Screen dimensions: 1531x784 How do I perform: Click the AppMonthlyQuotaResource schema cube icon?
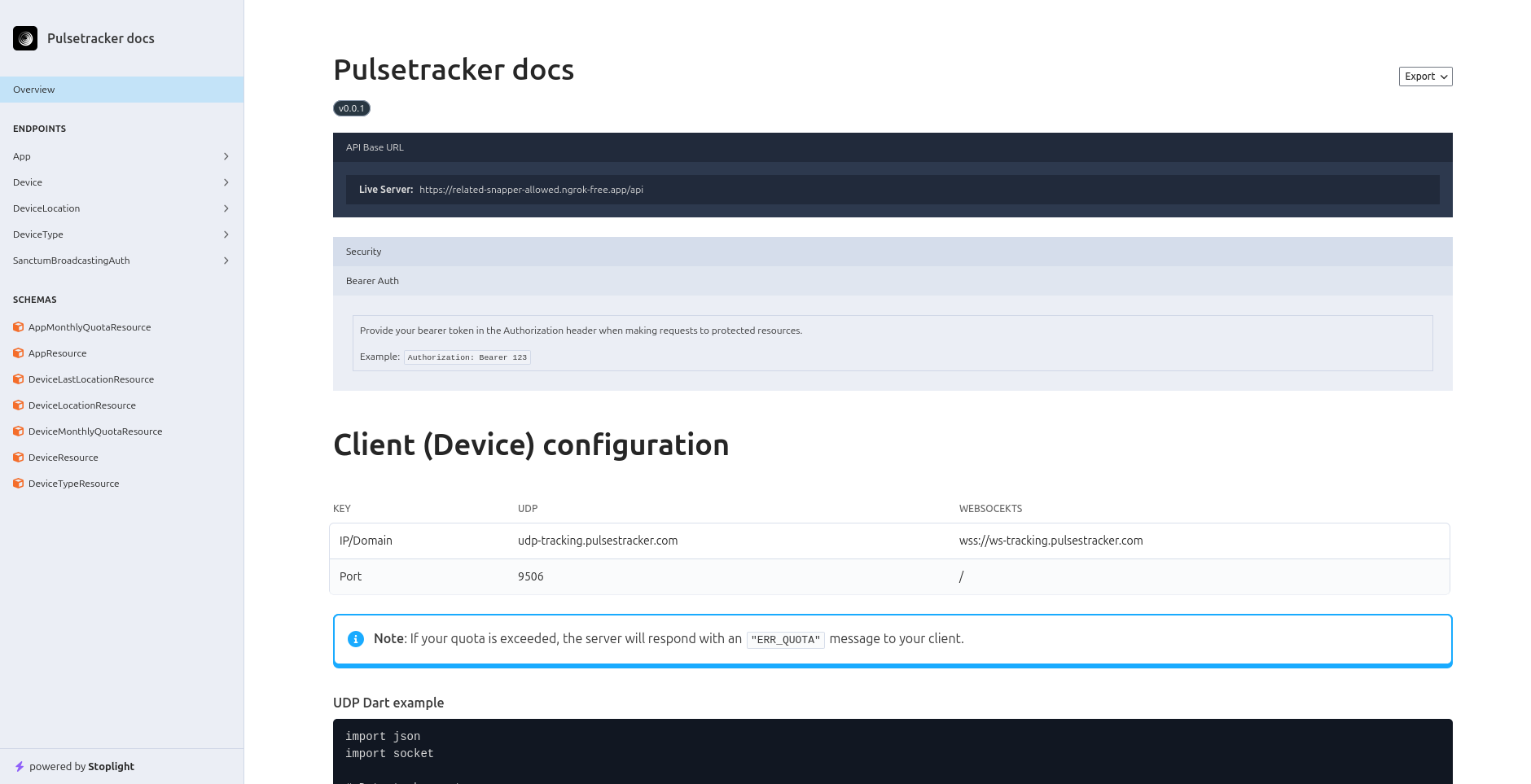tap(18, 327)
